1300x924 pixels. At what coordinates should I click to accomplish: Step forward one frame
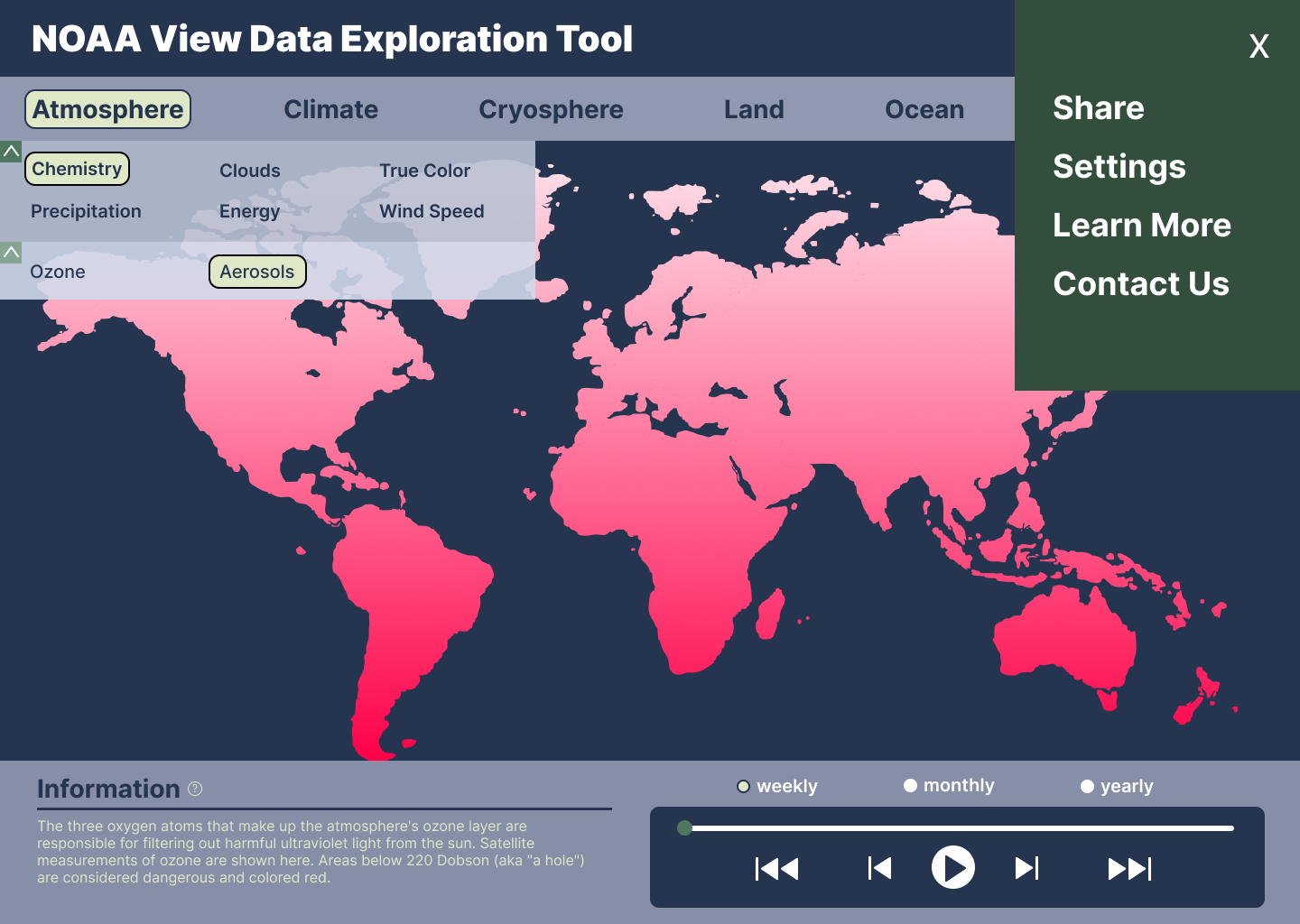[x=1027, y=868]
